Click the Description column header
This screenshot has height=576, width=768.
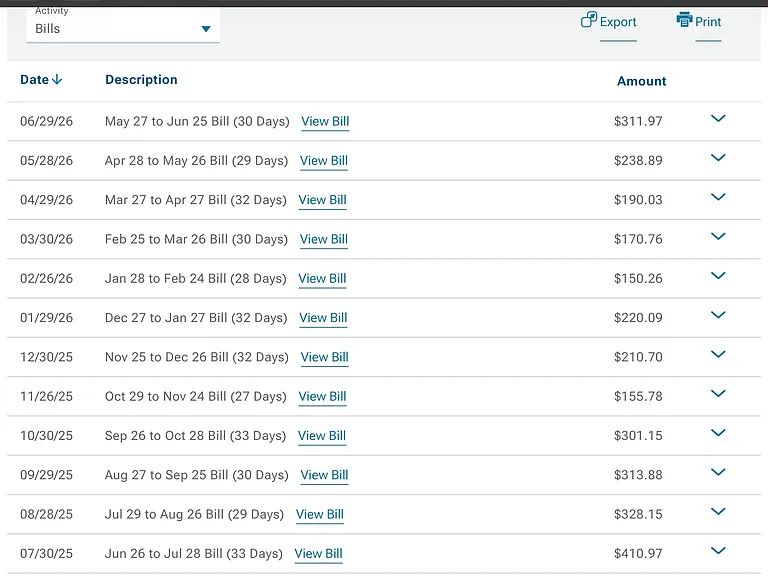141,79
